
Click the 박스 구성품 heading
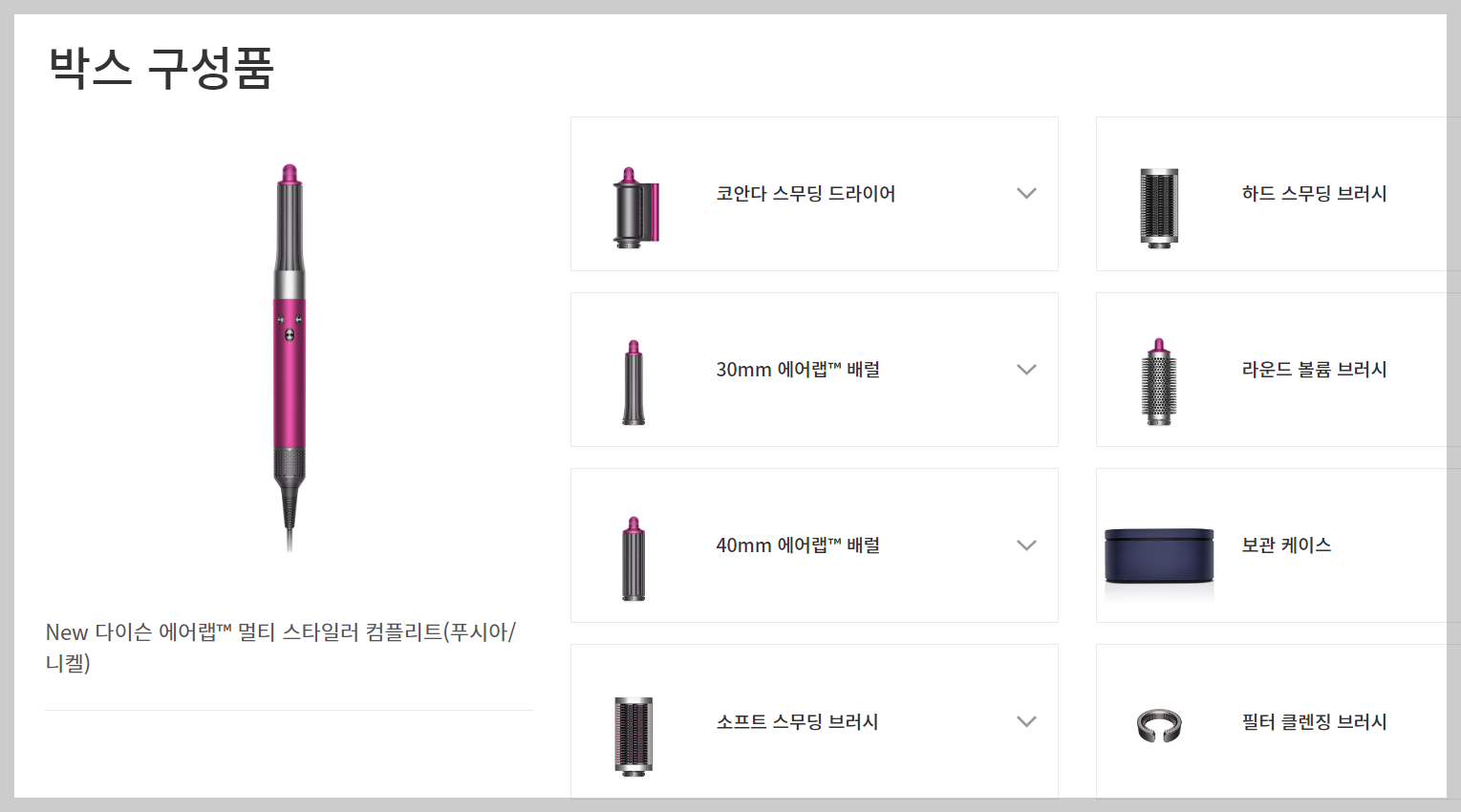tap(161, 68)
